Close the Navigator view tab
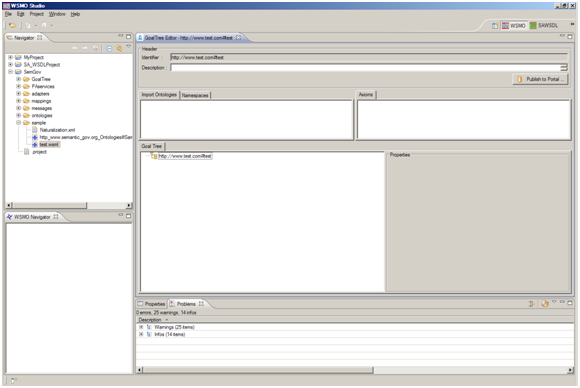 (x=40, y=38)
